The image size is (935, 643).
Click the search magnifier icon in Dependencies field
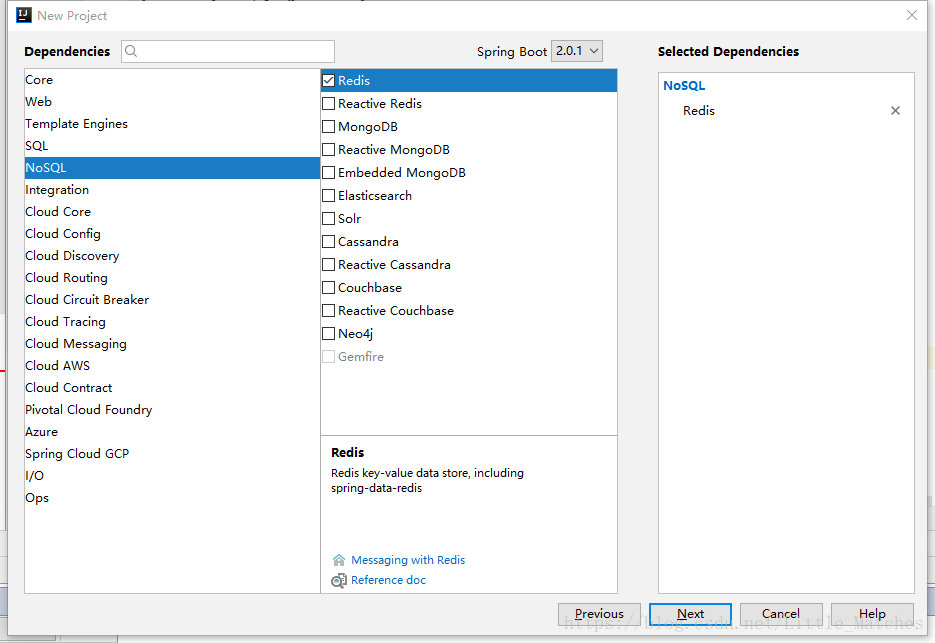pyautogui.click(x=131, y=51)
